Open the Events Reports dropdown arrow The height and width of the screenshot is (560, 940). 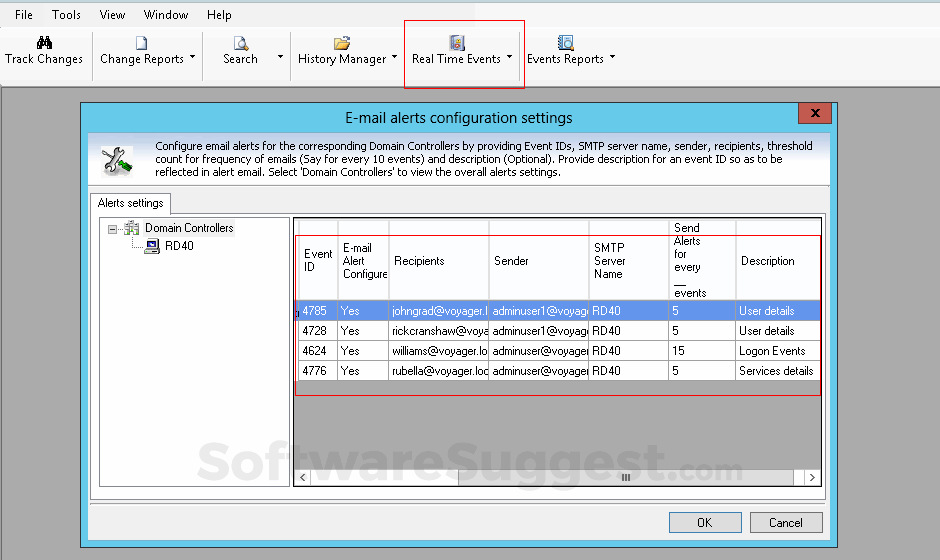coord(612,58)
